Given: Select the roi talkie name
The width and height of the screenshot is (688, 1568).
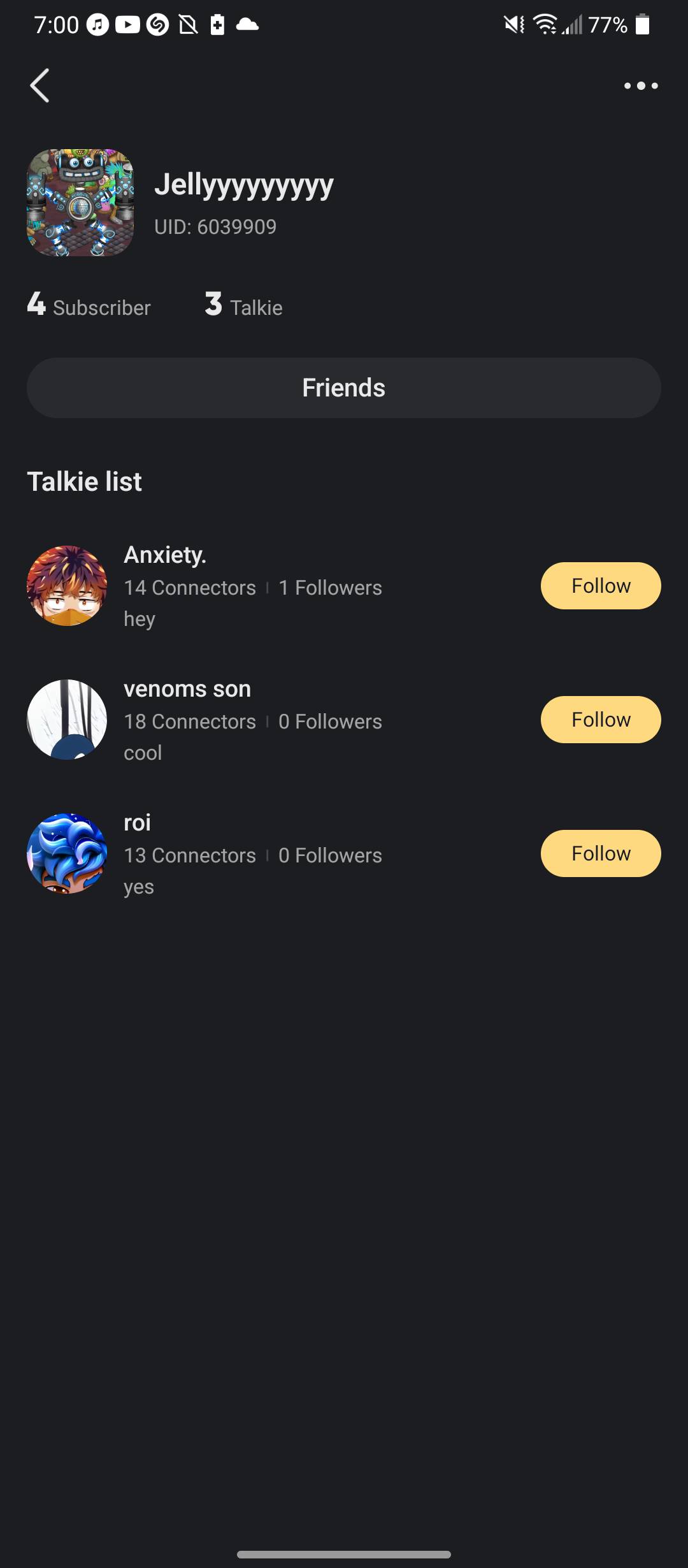Looking at the screenshot, I should (x=137, y=823).
